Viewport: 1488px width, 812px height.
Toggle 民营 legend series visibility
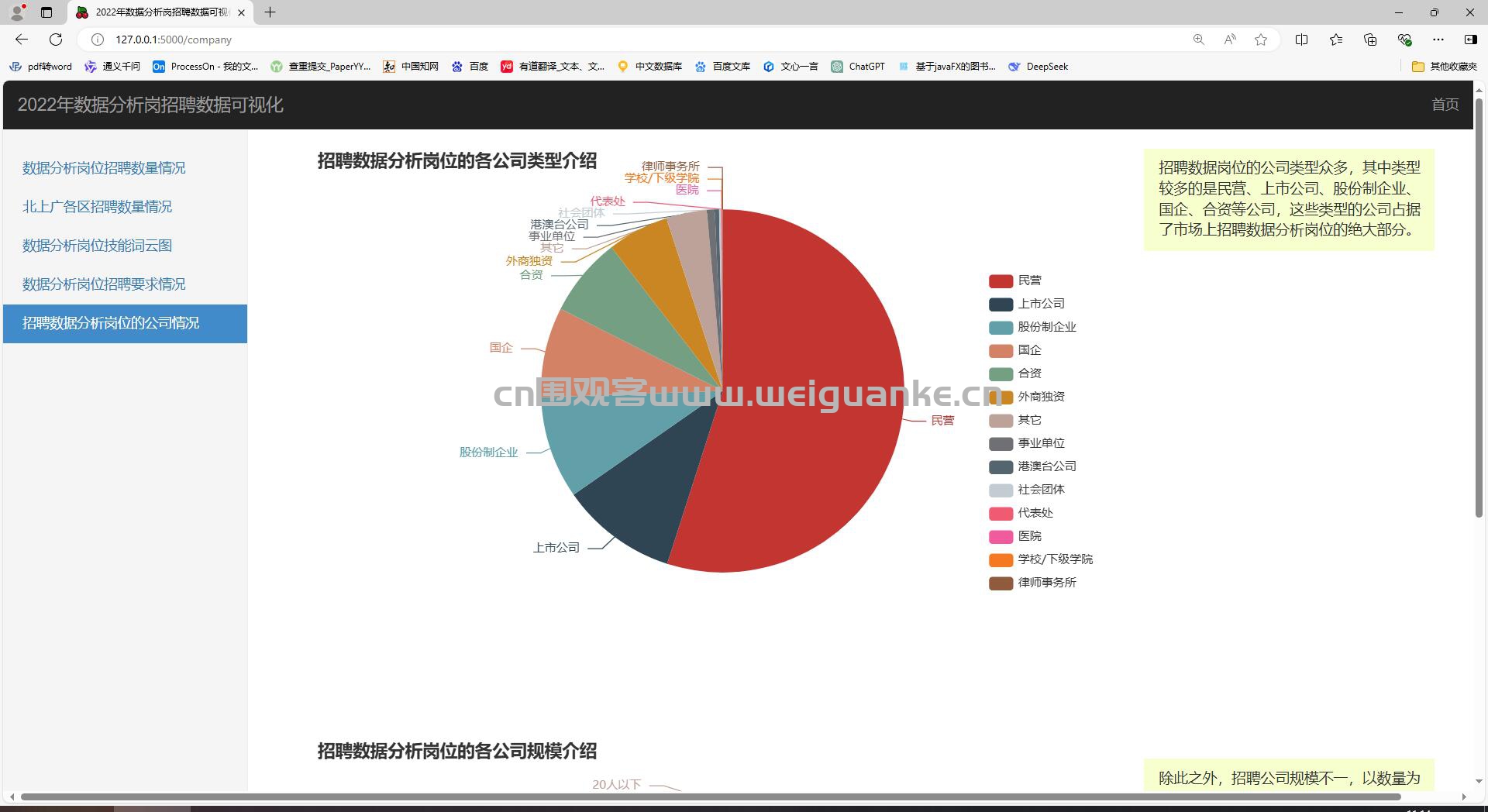pos(1015,280)
